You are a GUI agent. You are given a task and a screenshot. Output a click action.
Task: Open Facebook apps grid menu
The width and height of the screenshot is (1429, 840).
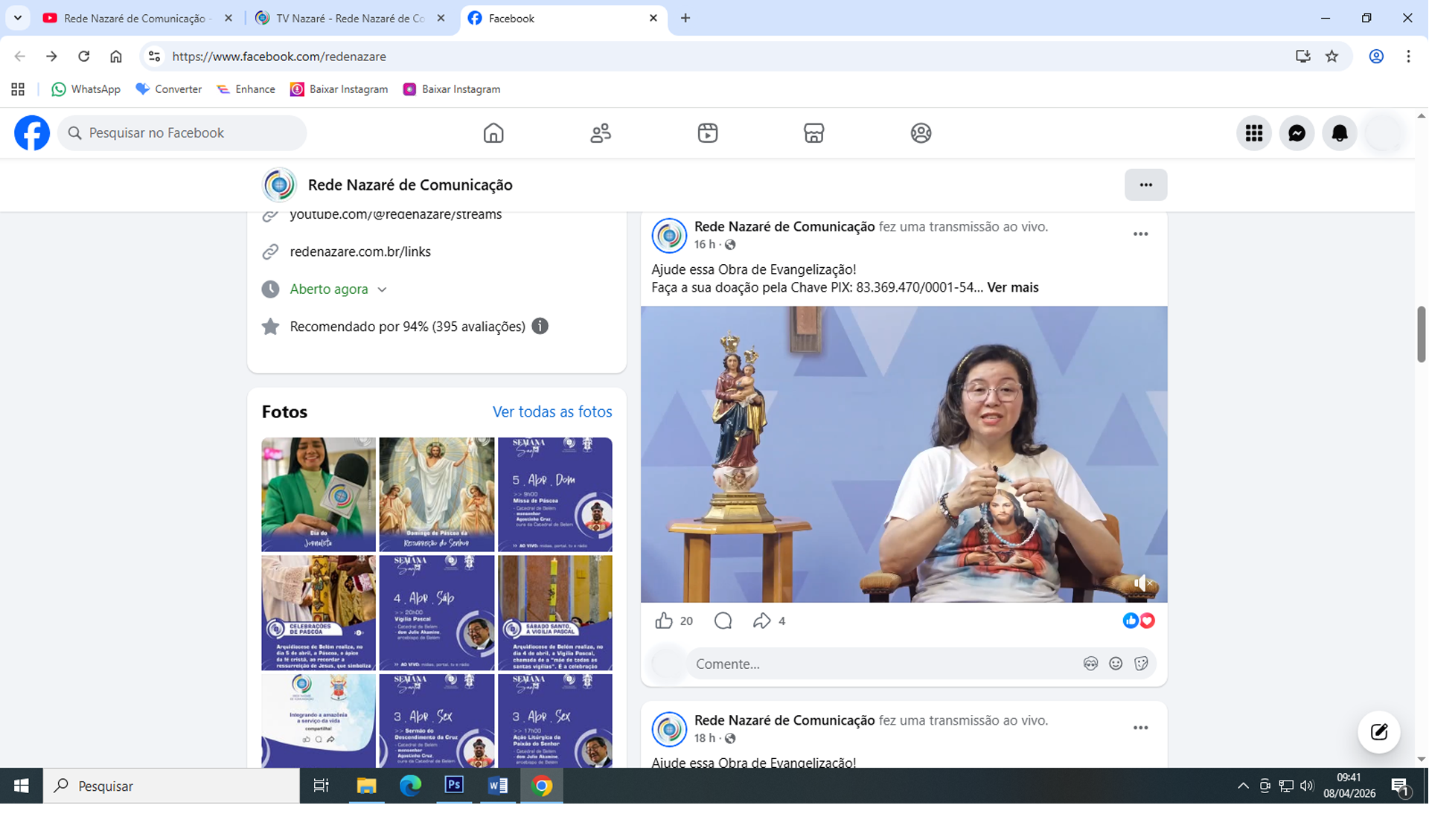point(1253,133)
